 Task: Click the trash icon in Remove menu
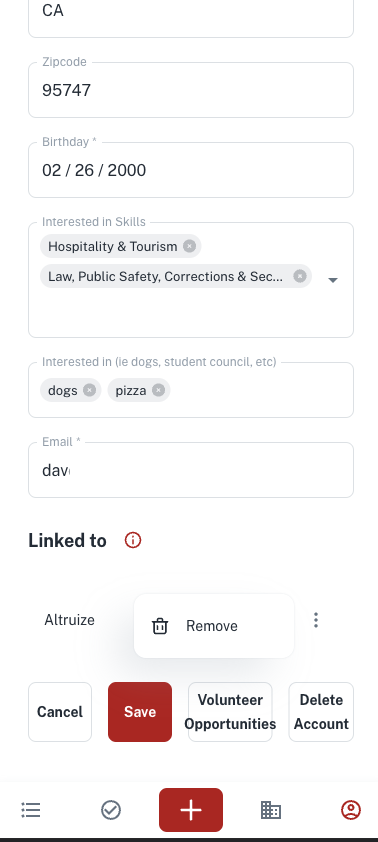click(x=160, y=626)
